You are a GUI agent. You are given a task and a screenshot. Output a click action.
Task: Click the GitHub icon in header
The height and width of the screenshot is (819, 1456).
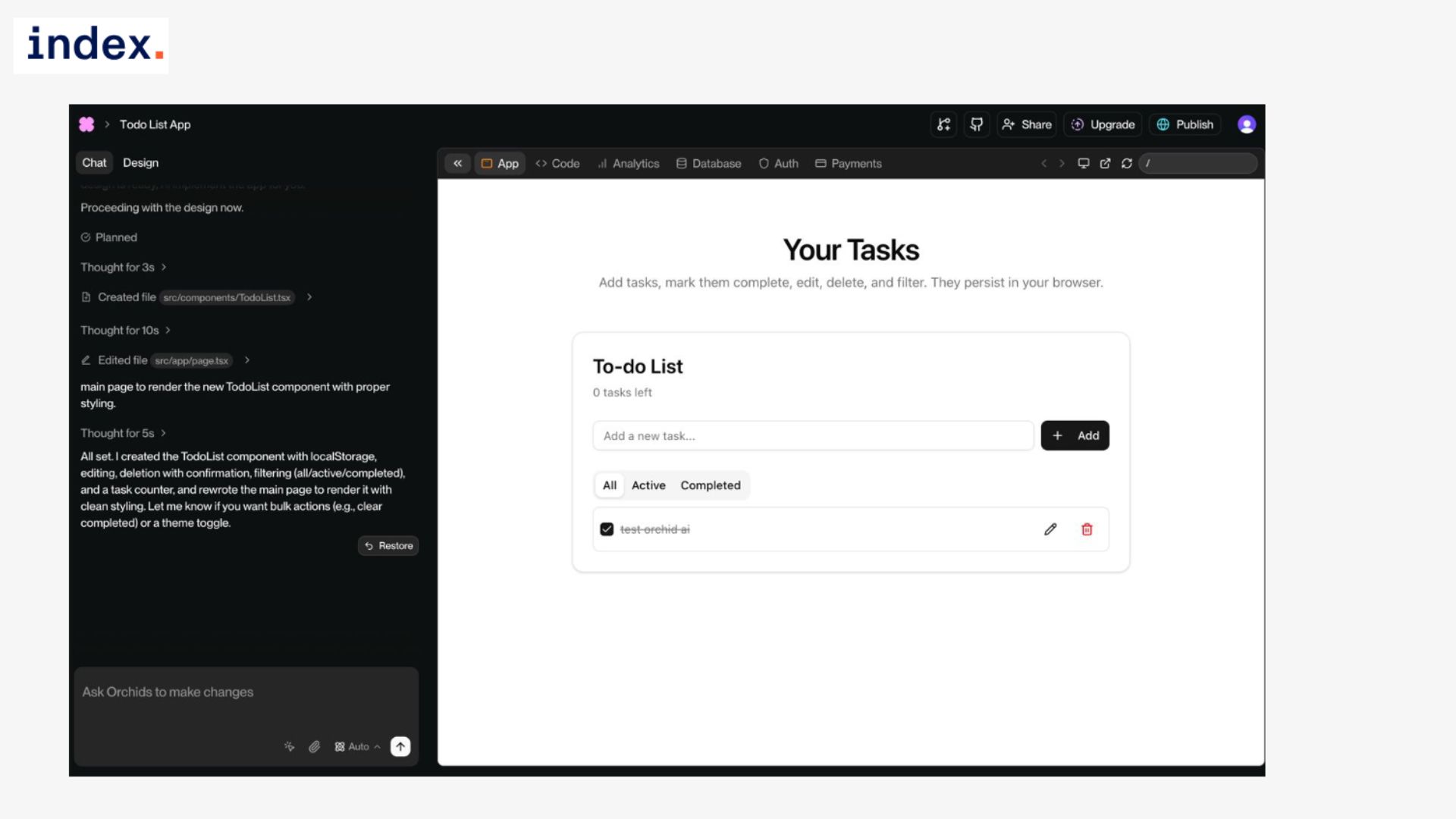pyautogui.click(x=977, y=124)
